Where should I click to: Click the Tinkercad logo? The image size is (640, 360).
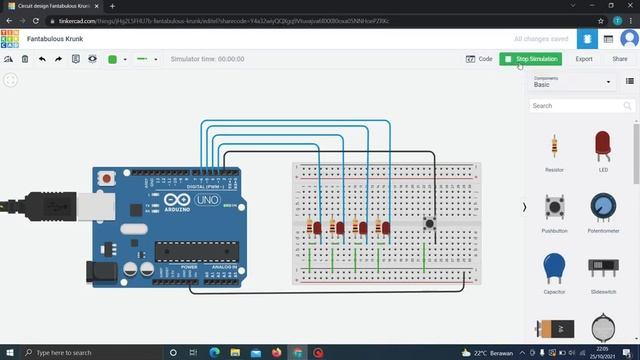click(10, 39)
